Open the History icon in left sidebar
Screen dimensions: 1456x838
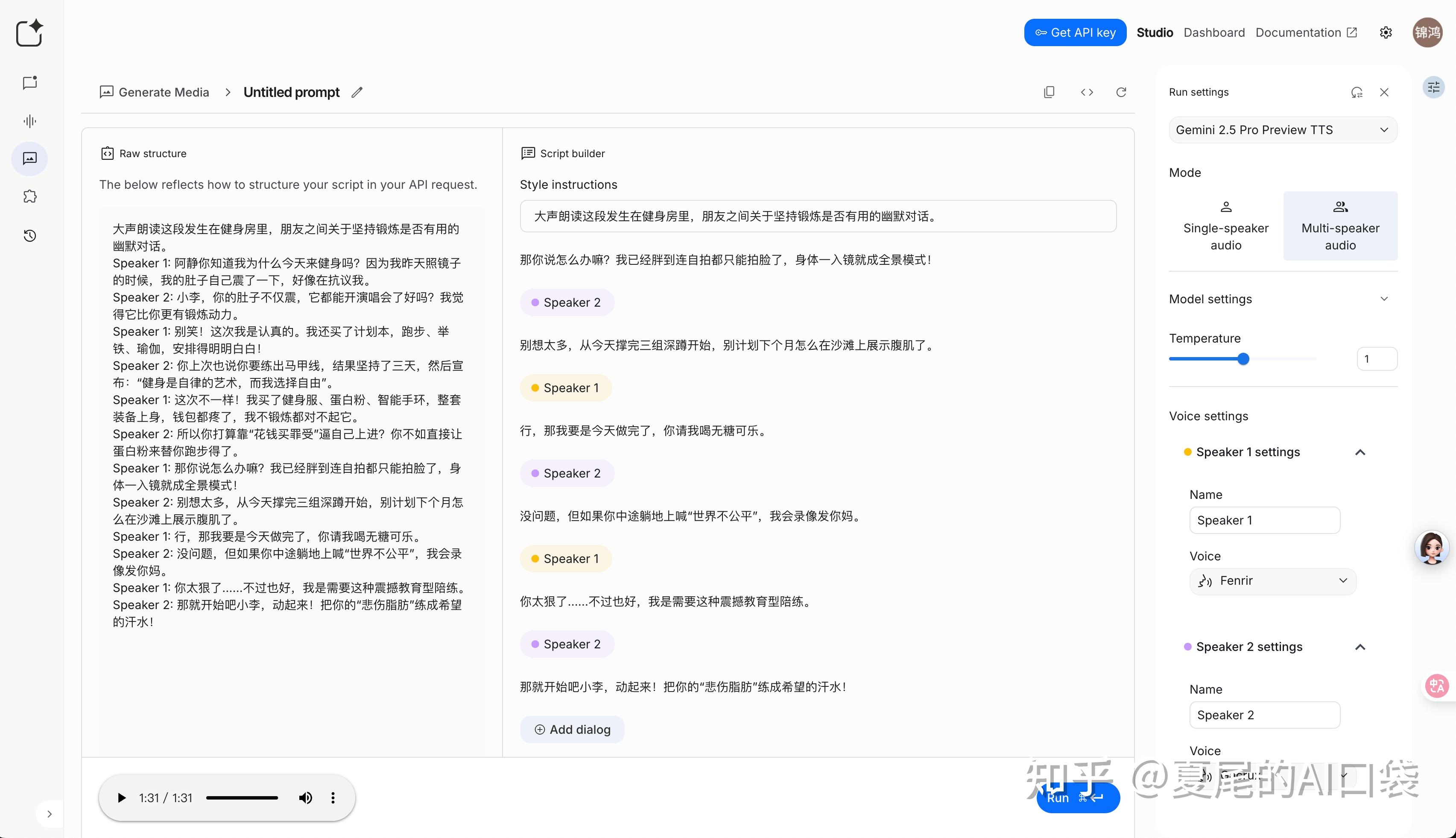pos(30,235)
